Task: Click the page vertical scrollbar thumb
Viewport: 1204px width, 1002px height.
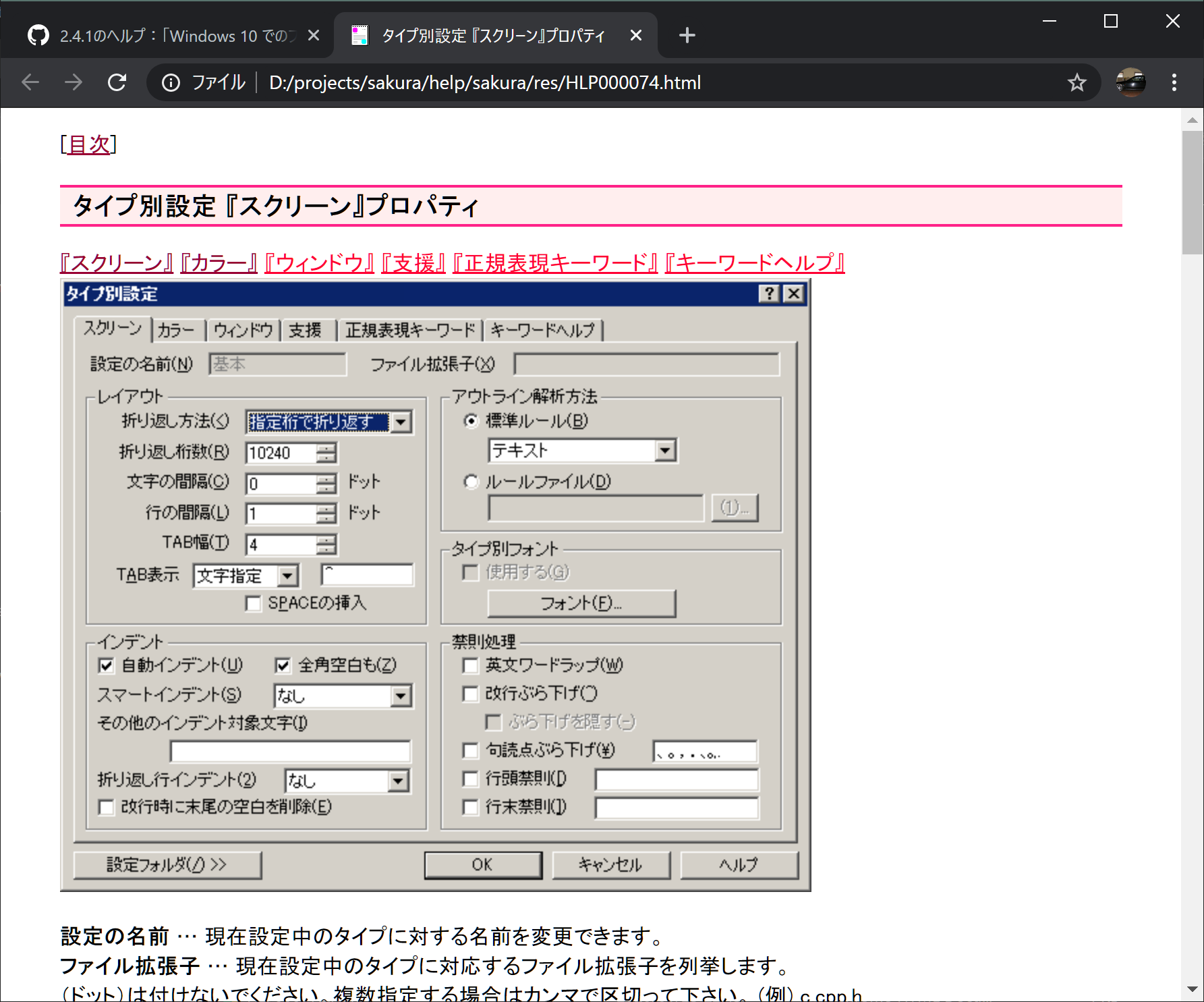Action: (x=1192, y=193)
